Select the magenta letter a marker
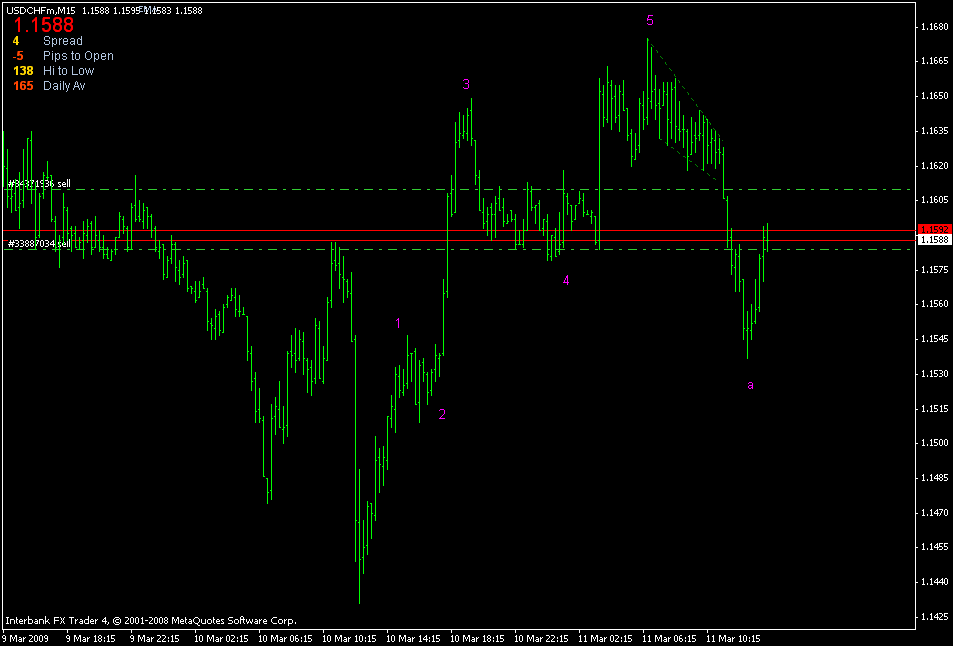Screen dimensions: 953x646 (x=751, y=384)
